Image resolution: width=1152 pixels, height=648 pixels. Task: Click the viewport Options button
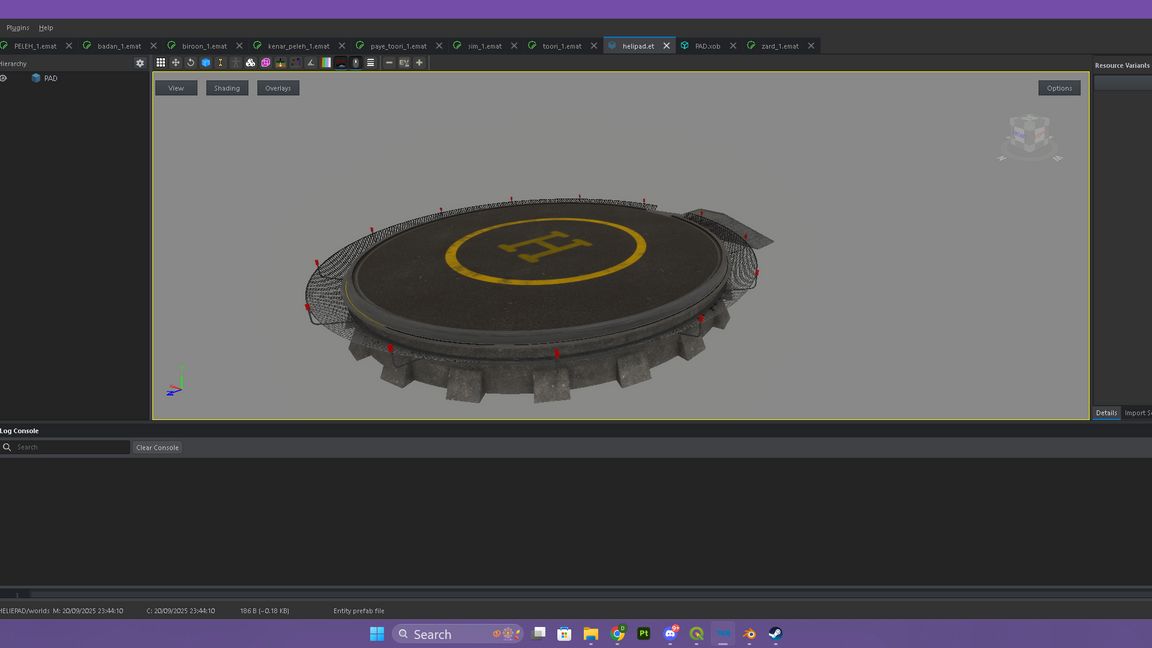pyautogui.click(x=1059, y=88)
